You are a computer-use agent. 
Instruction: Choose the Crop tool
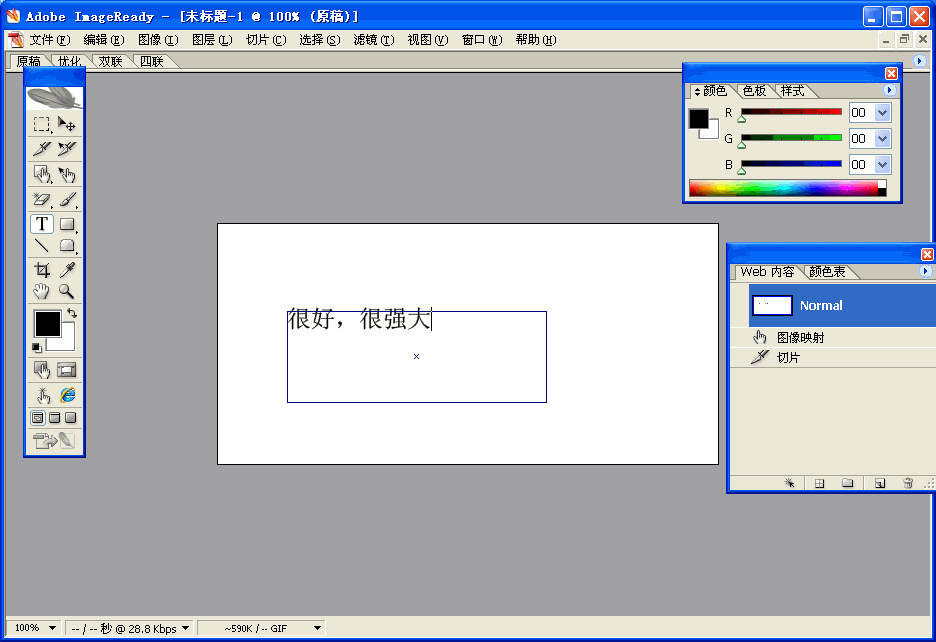42,270
